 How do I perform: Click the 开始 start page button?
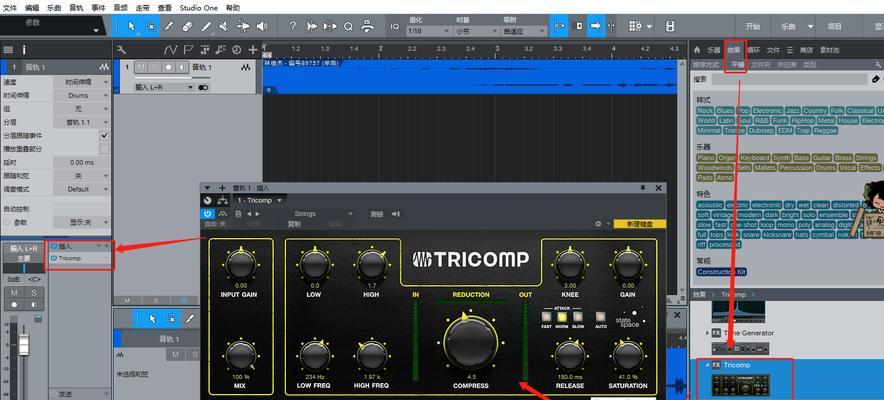(x=753, y=26)
